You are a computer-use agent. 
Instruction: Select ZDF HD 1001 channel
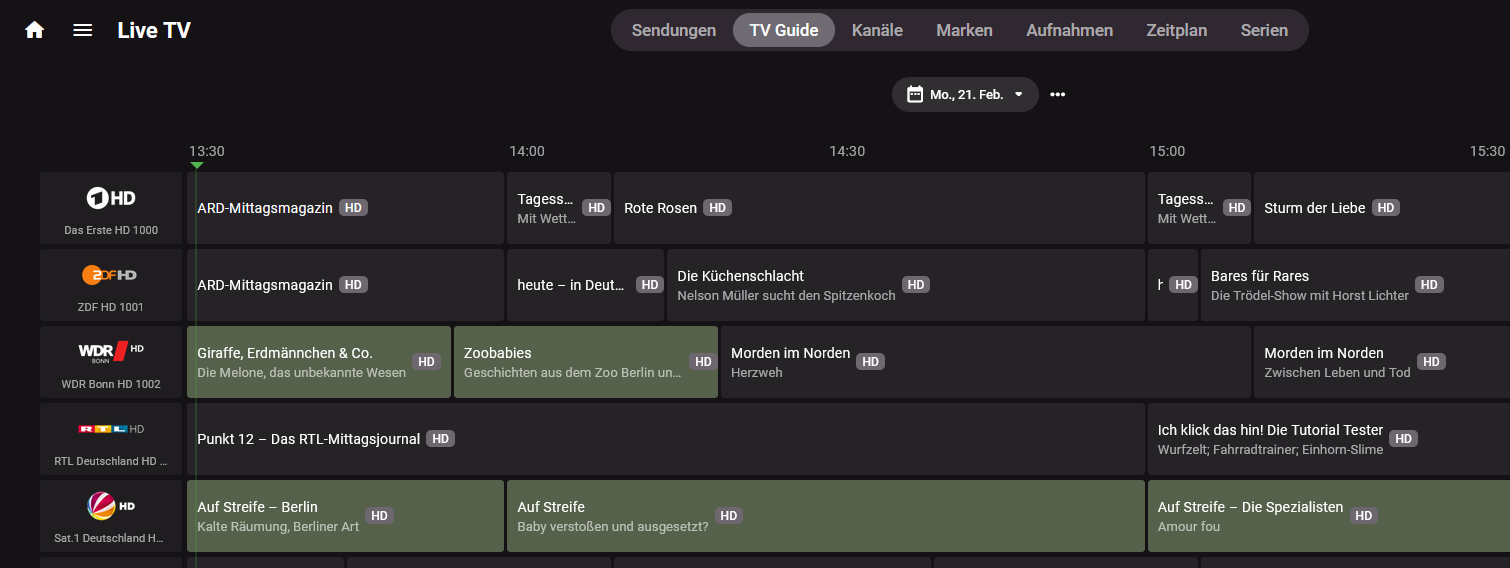[111, 285]
